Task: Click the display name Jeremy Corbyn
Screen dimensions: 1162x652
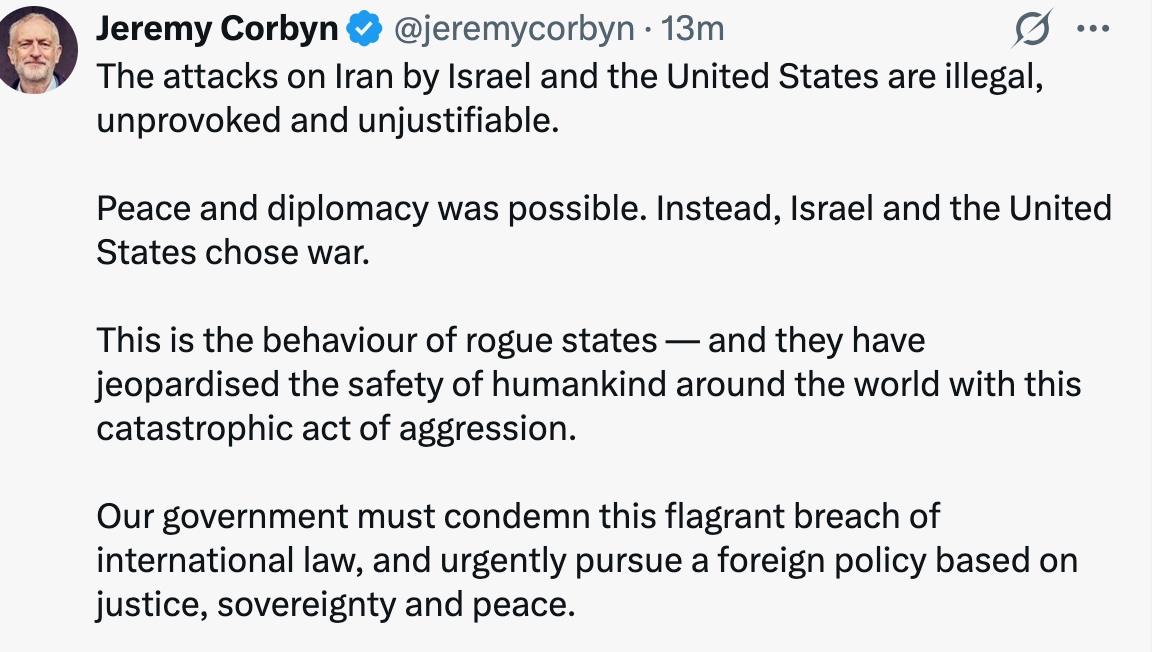Action: (217, 30)
